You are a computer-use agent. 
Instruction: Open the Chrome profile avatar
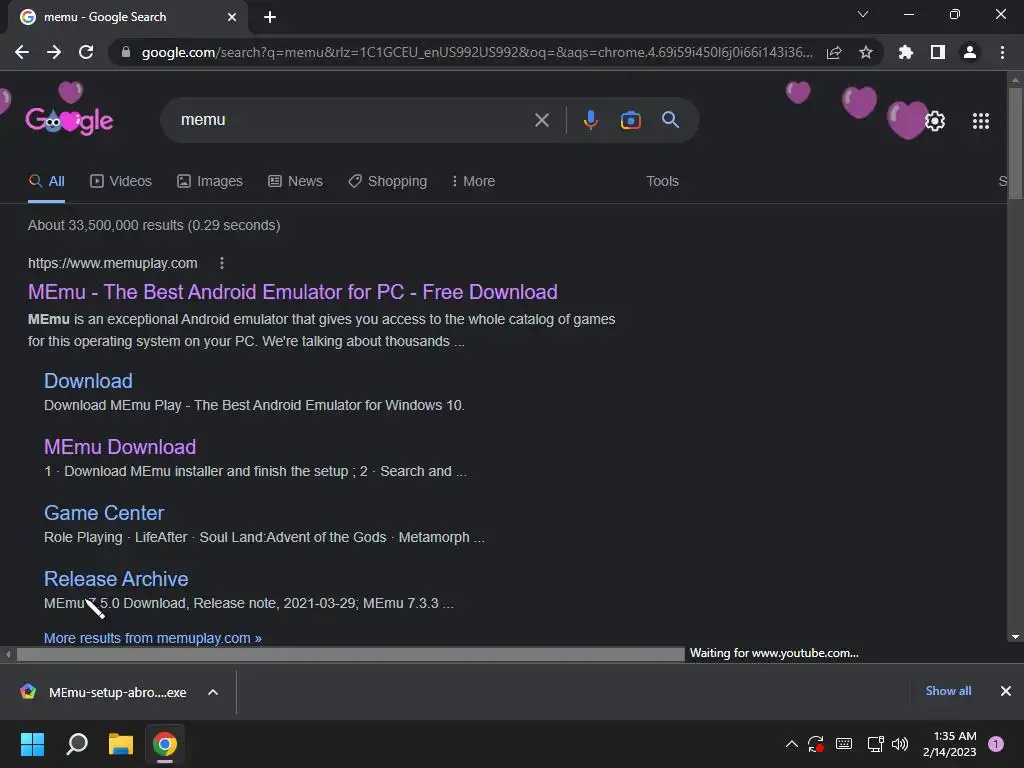(x=970, y=52)
